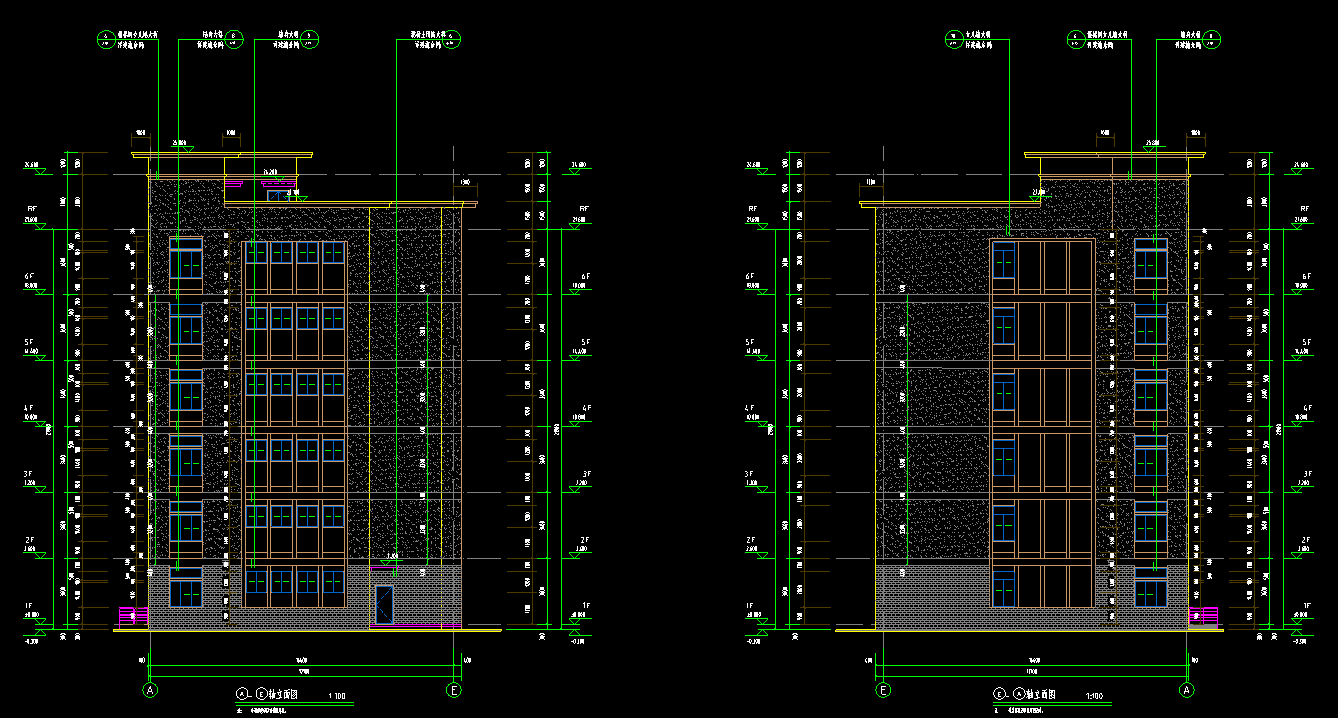Select the 1:100 scale text of left elevation

337,695
